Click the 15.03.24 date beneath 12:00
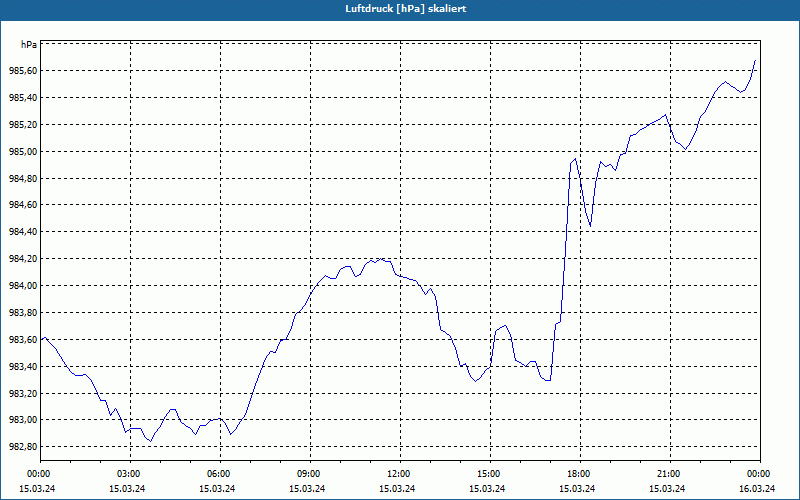800x500 pixels. (397, 488)
